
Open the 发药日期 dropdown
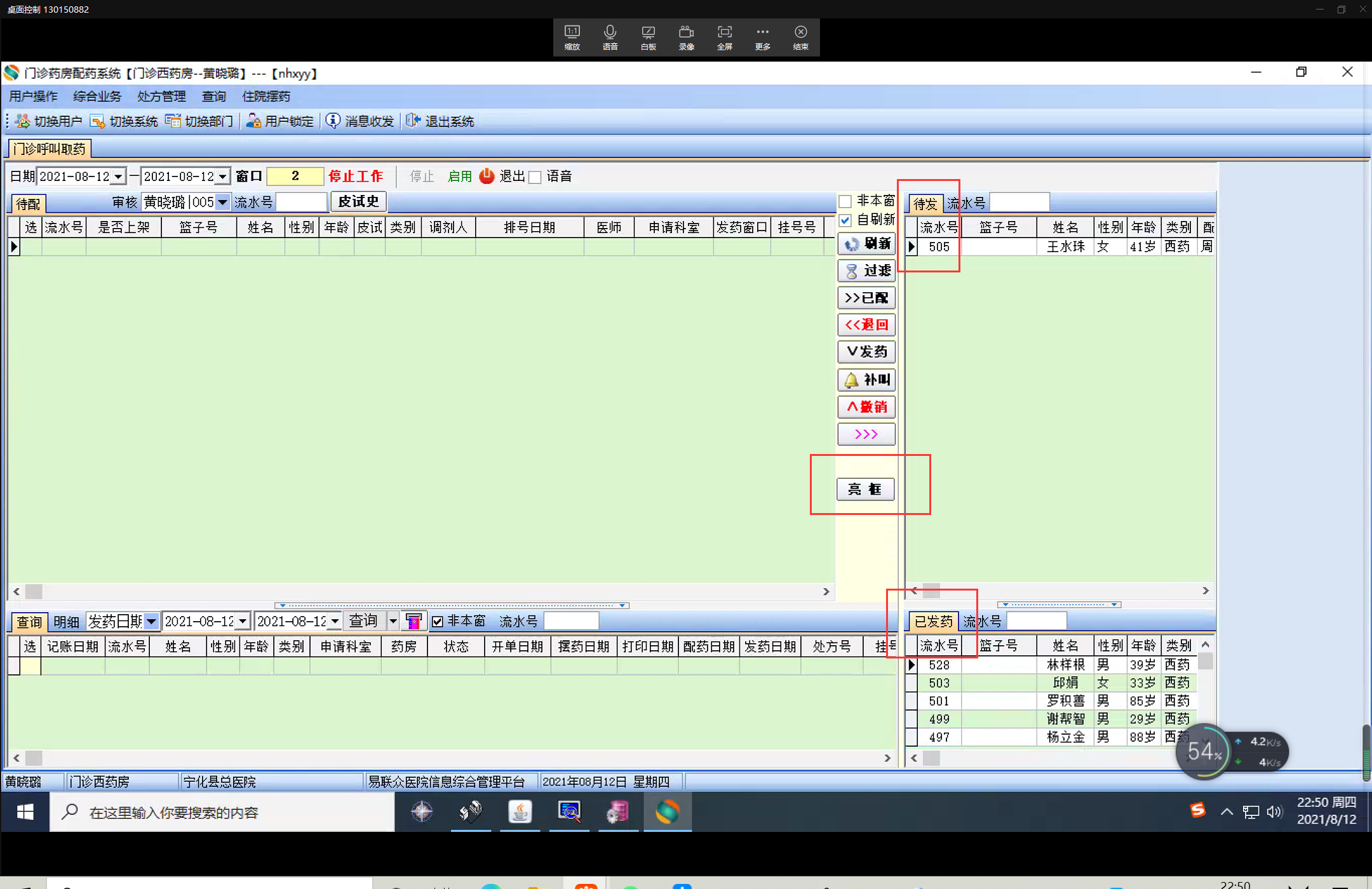pos(151,621)
